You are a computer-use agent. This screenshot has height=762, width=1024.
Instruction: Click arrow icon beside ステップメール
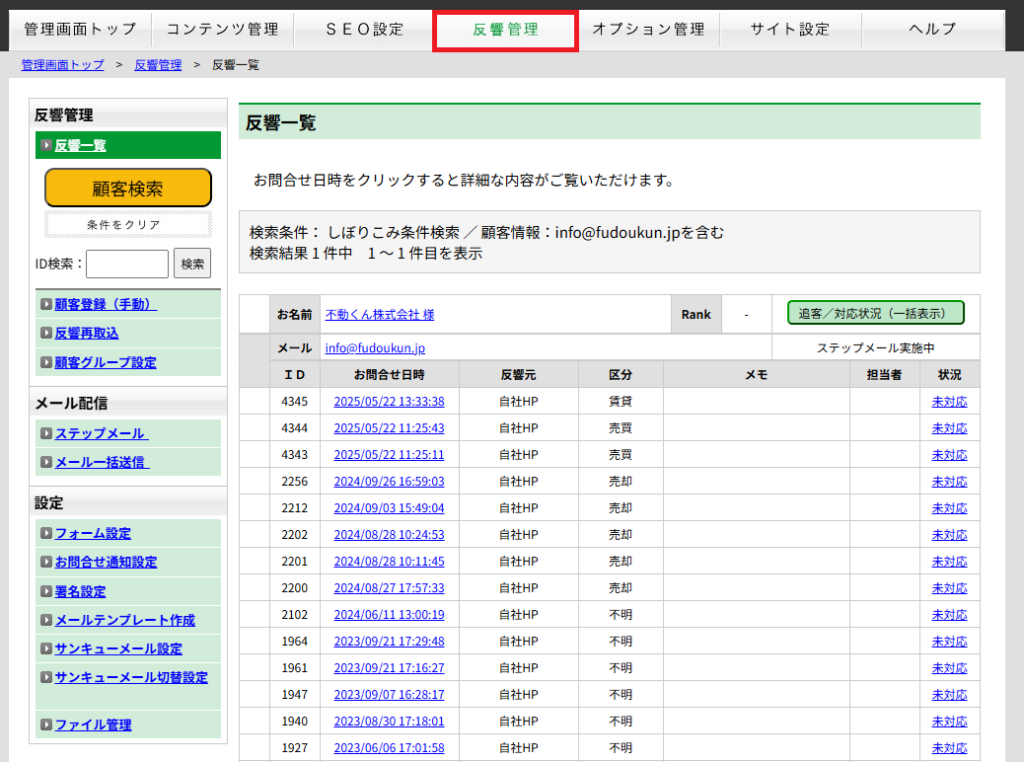coord(46,434)
